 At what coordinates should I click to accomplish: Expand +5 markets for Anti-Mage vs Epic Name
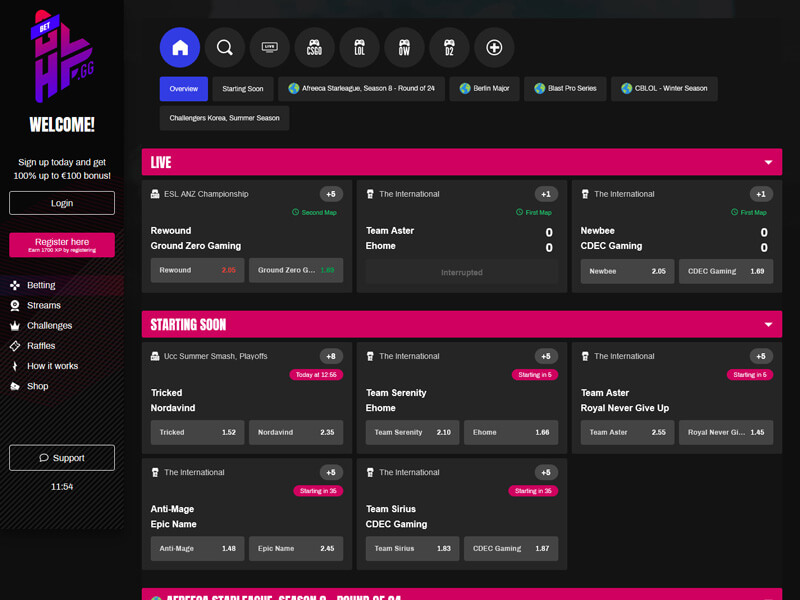pos(331,472)
